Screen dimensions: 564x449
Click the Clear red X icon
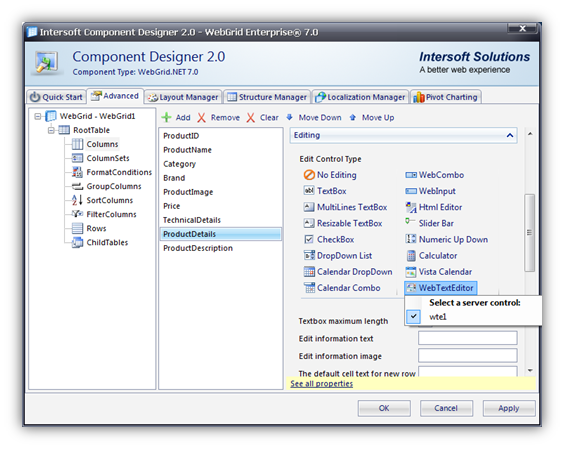click(251, 117)
